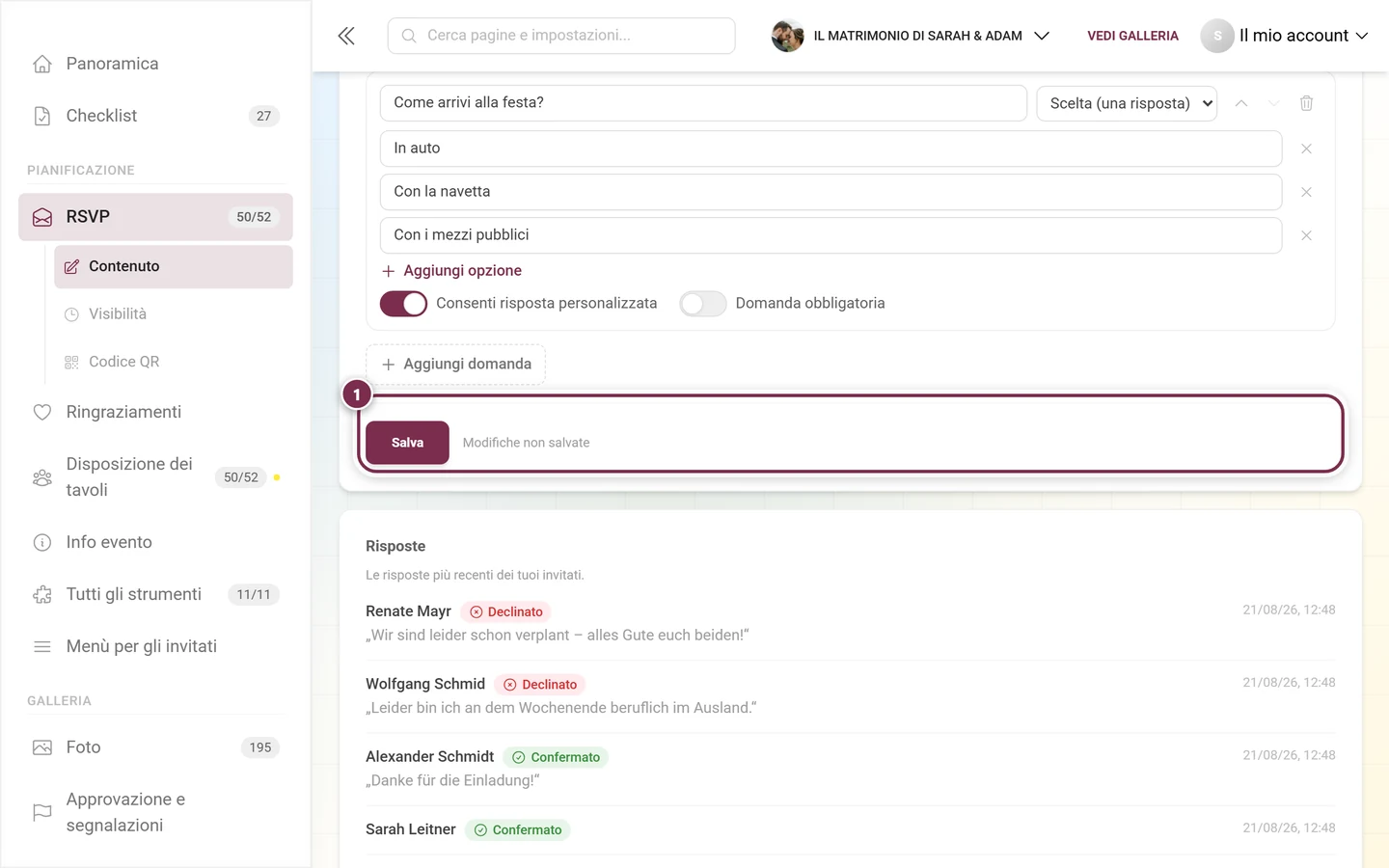Go to Disposizione dei tavoli
The height and width of the screenshot is (868, 1389).
tap(155, 476)
